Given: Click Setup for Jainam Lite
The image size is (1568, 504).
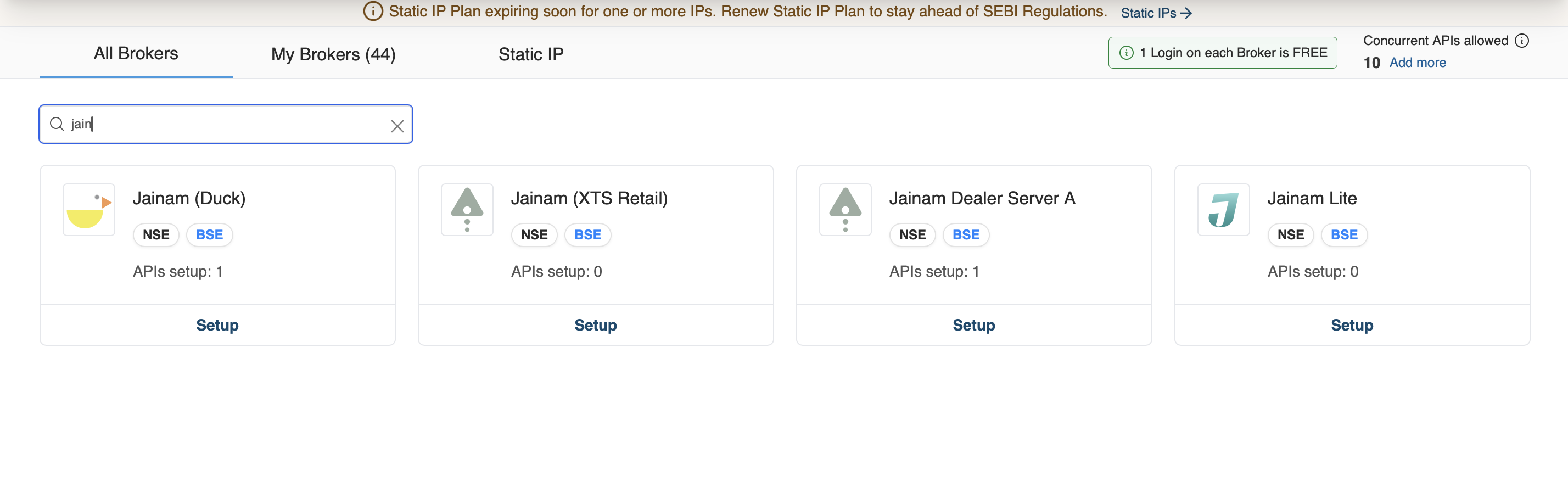Looking at the screenshot, I should coord(1351,325).
